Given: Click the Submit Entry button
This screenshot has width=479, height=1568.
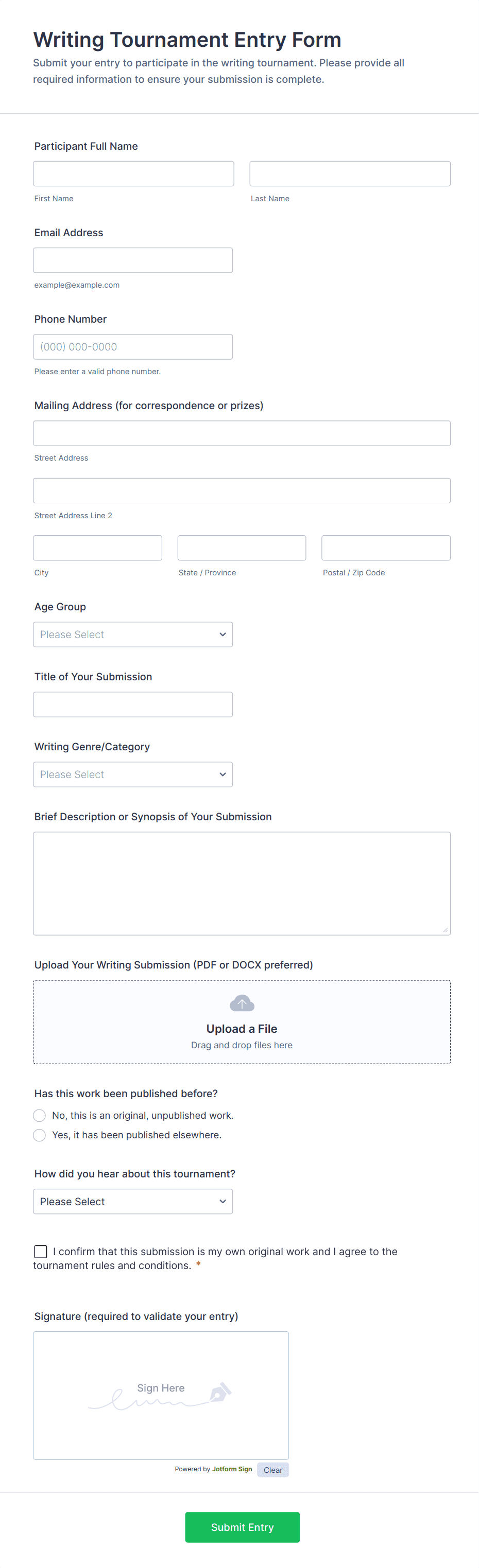Looking at the screenshot, I should [242, 1527].
